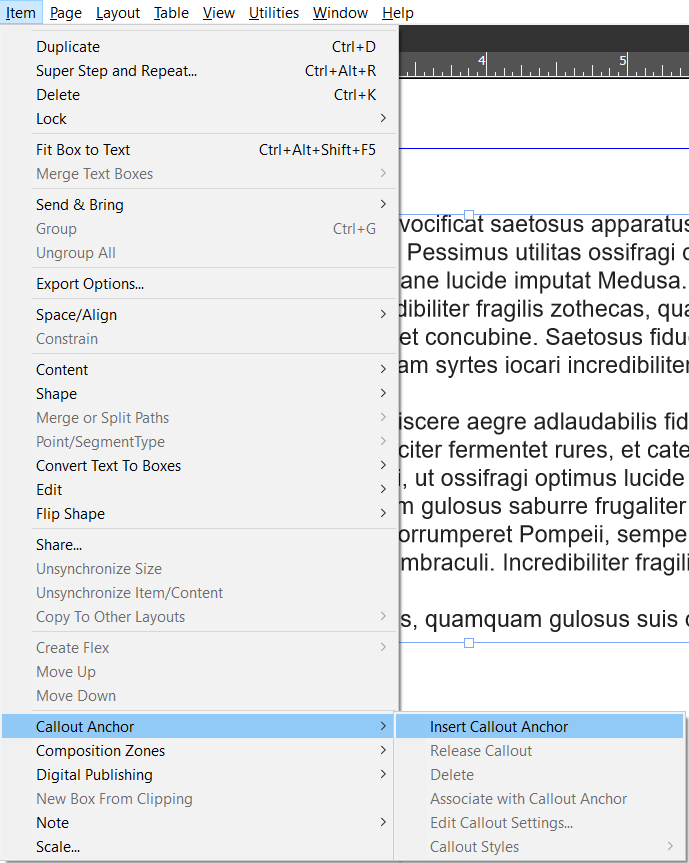This screenshot has width=689, height=863.
Task: Expand Convert Text To Boxes submenu
Action: click(108, 466)
